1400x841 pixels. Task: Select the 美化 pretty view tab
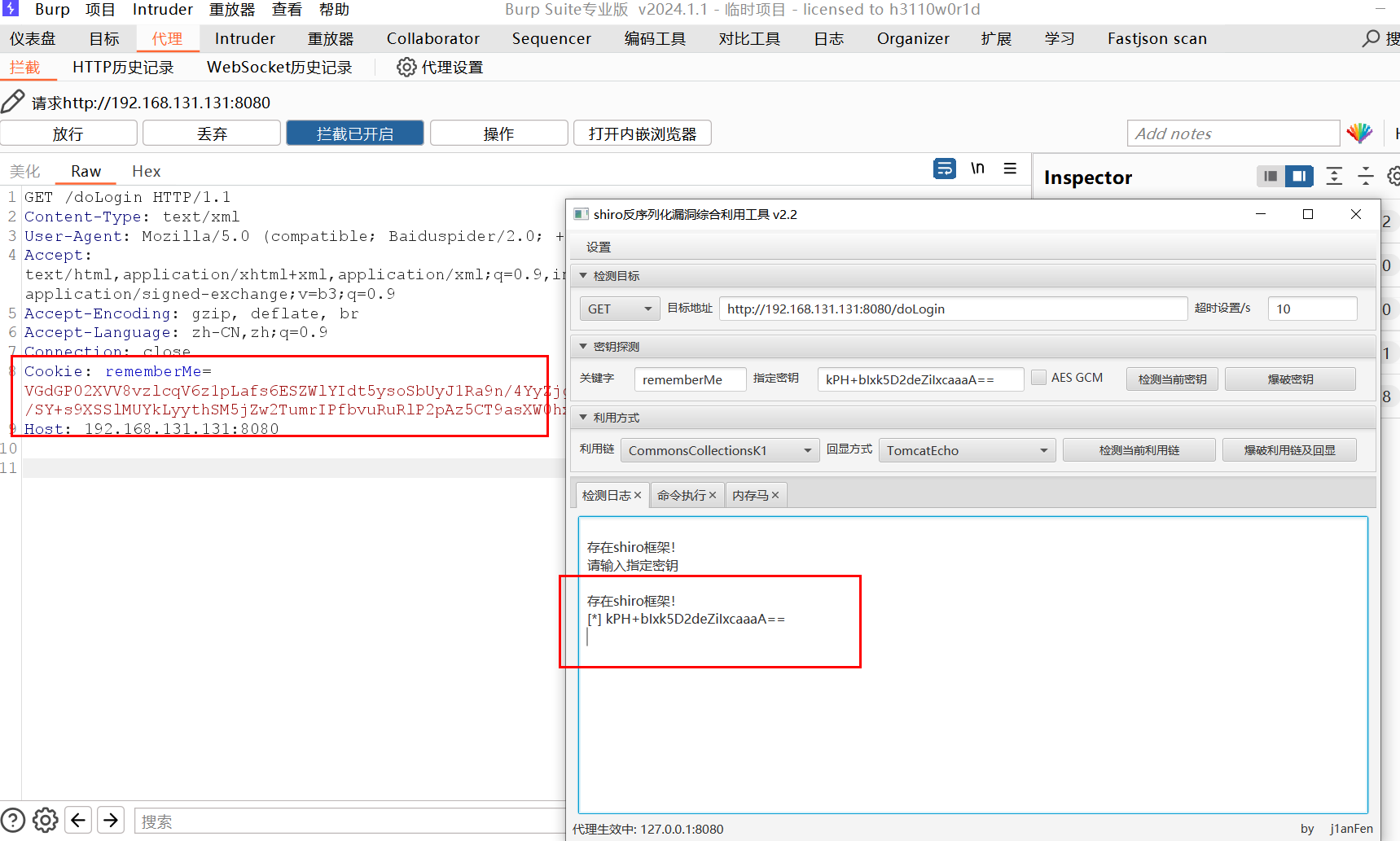[25, 171]
